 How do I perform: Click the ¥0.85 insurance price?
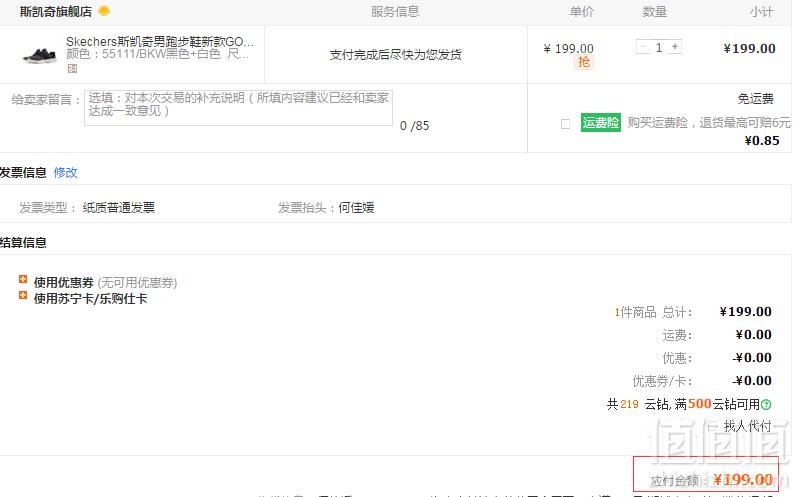pos(762,140)
